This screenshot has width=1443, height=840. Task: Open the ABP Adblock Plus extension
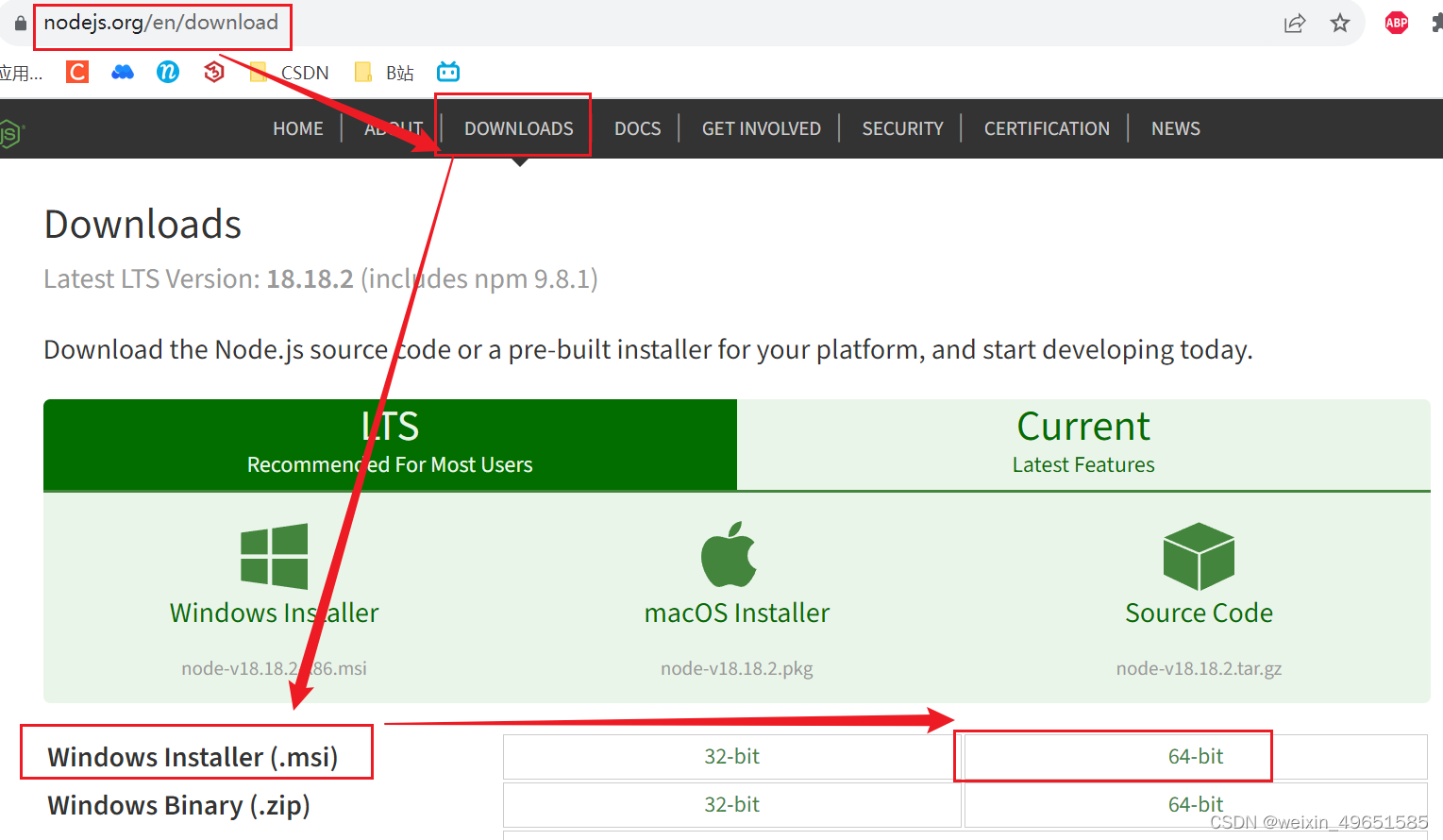1397,23
